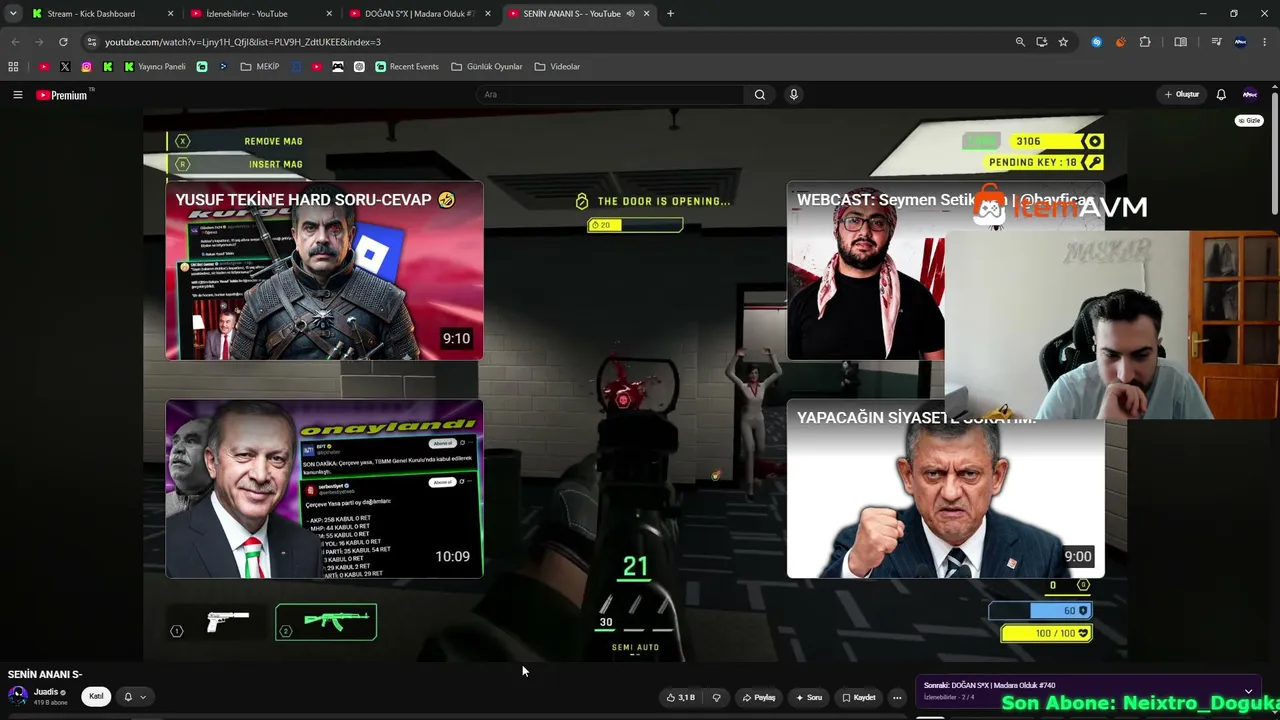1280x720 pixels.
Task: Expand the notification preference dropdown for Juadis
Action: pos(135,697)
